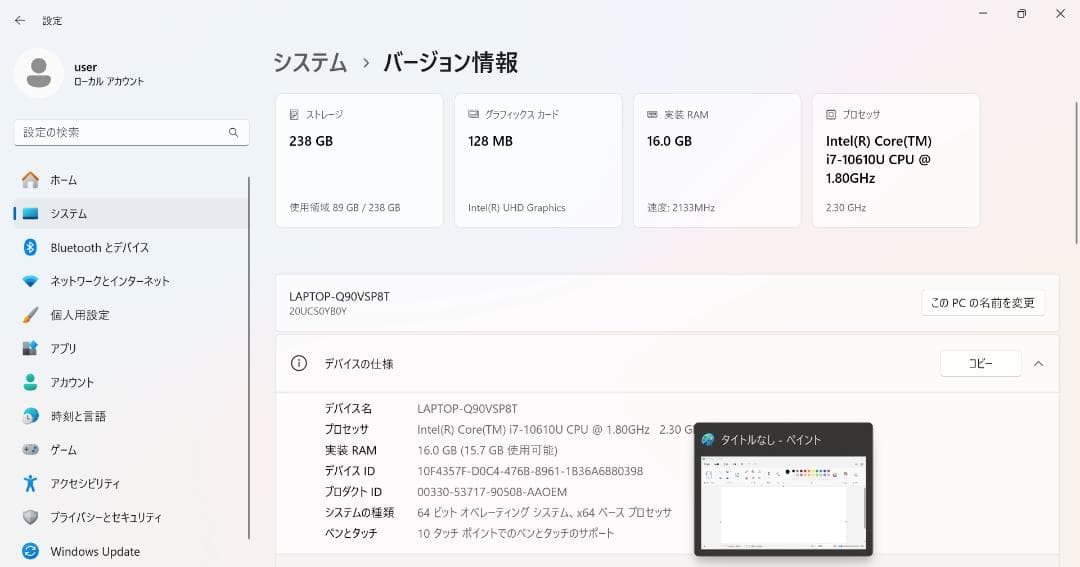Open the タイトルなし - ペイント window thumbnail

click(783, 503)
